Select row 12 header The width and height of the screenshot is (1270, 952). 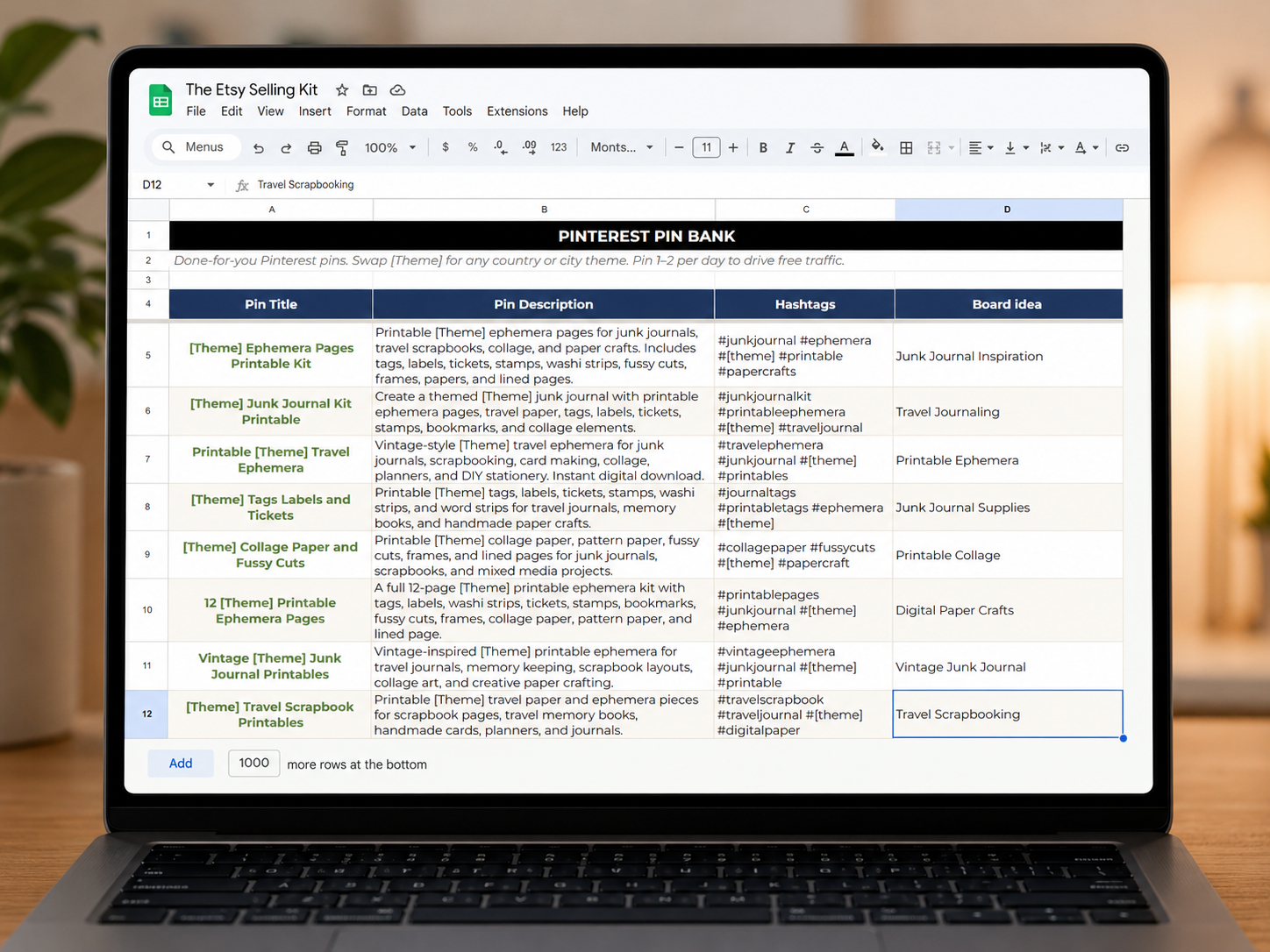click(147, 714)
